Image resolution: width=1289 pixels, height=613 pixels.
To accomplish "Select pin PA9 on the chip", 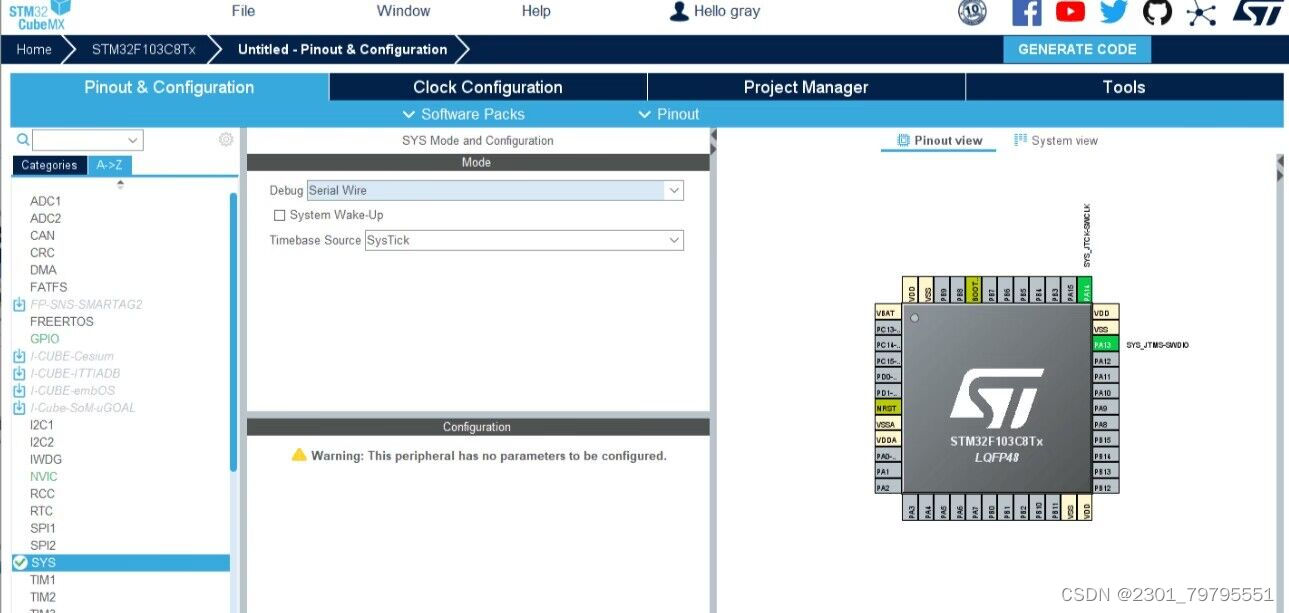I will pyautogui.click(x=1106, y=408).
